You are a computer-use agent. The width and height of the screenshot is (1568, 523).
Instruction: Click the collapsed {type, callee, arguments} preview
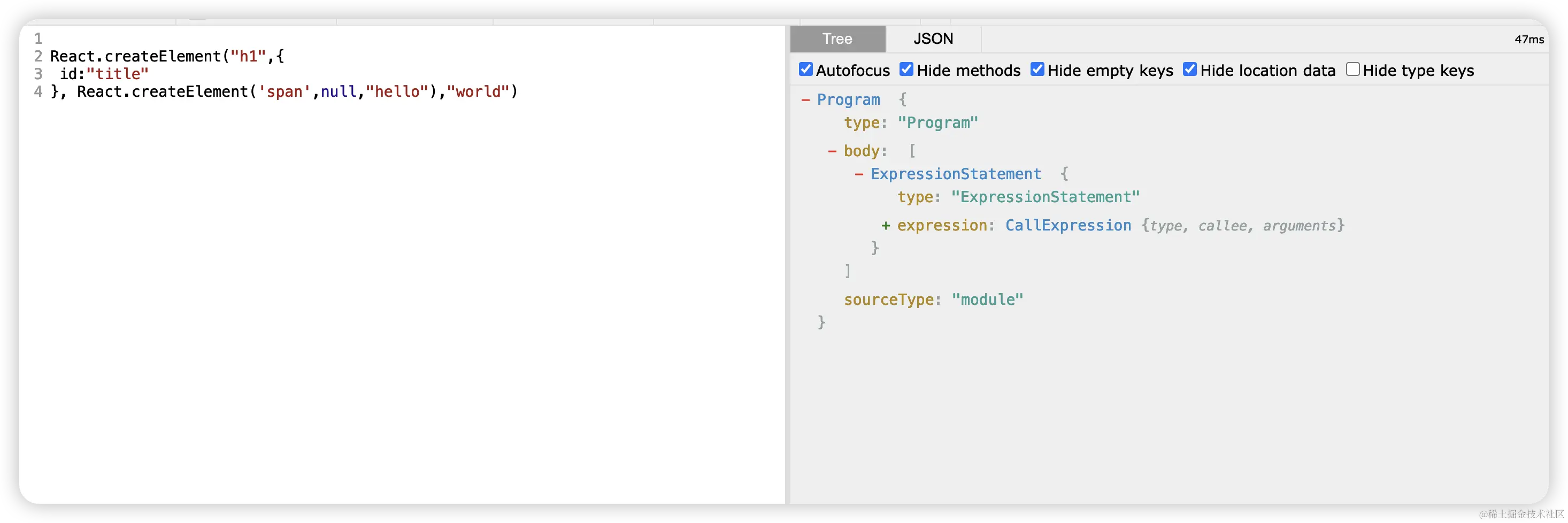click(1242, 226)
